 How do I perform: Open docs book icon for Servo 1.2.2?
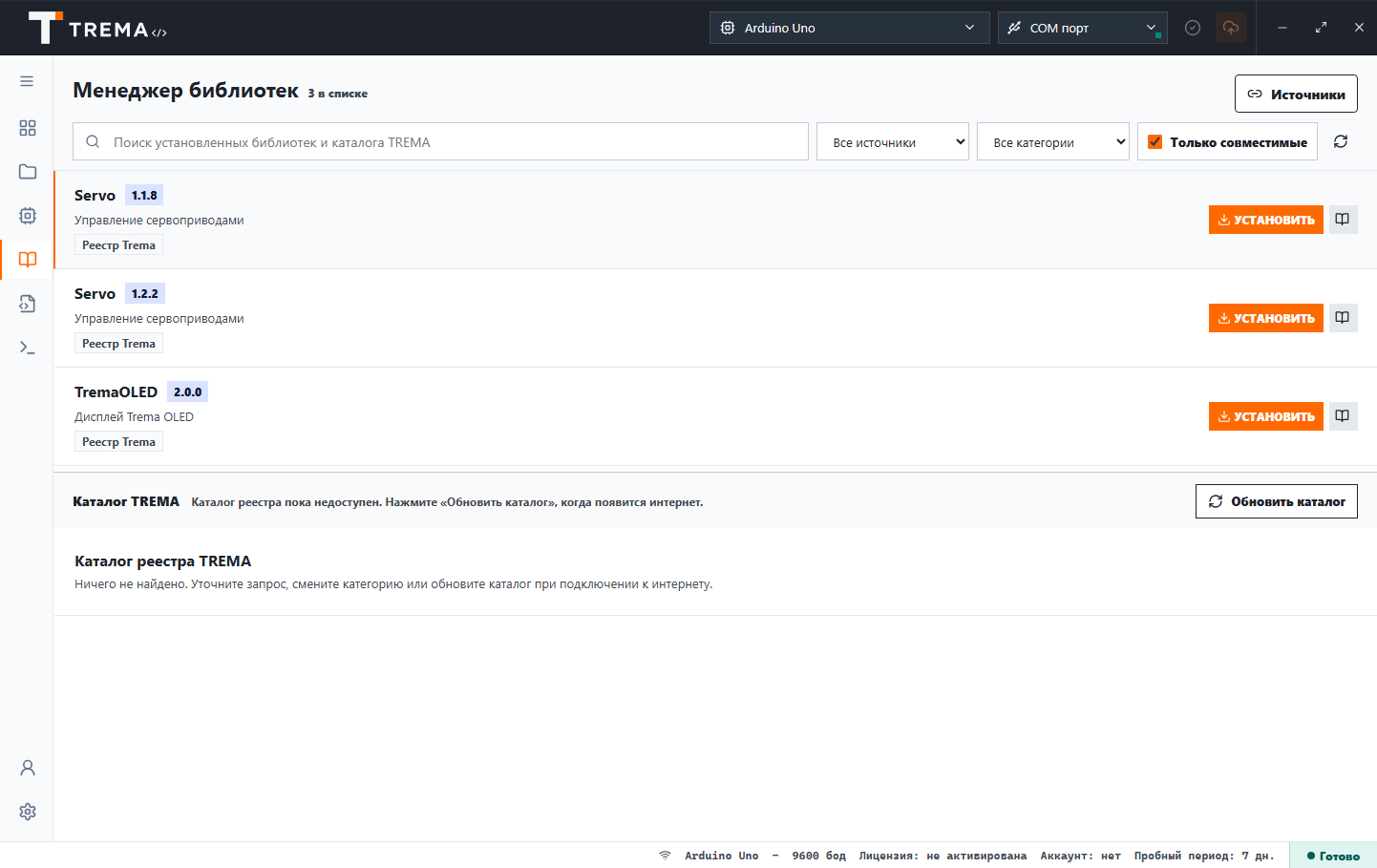[1343, 318]
